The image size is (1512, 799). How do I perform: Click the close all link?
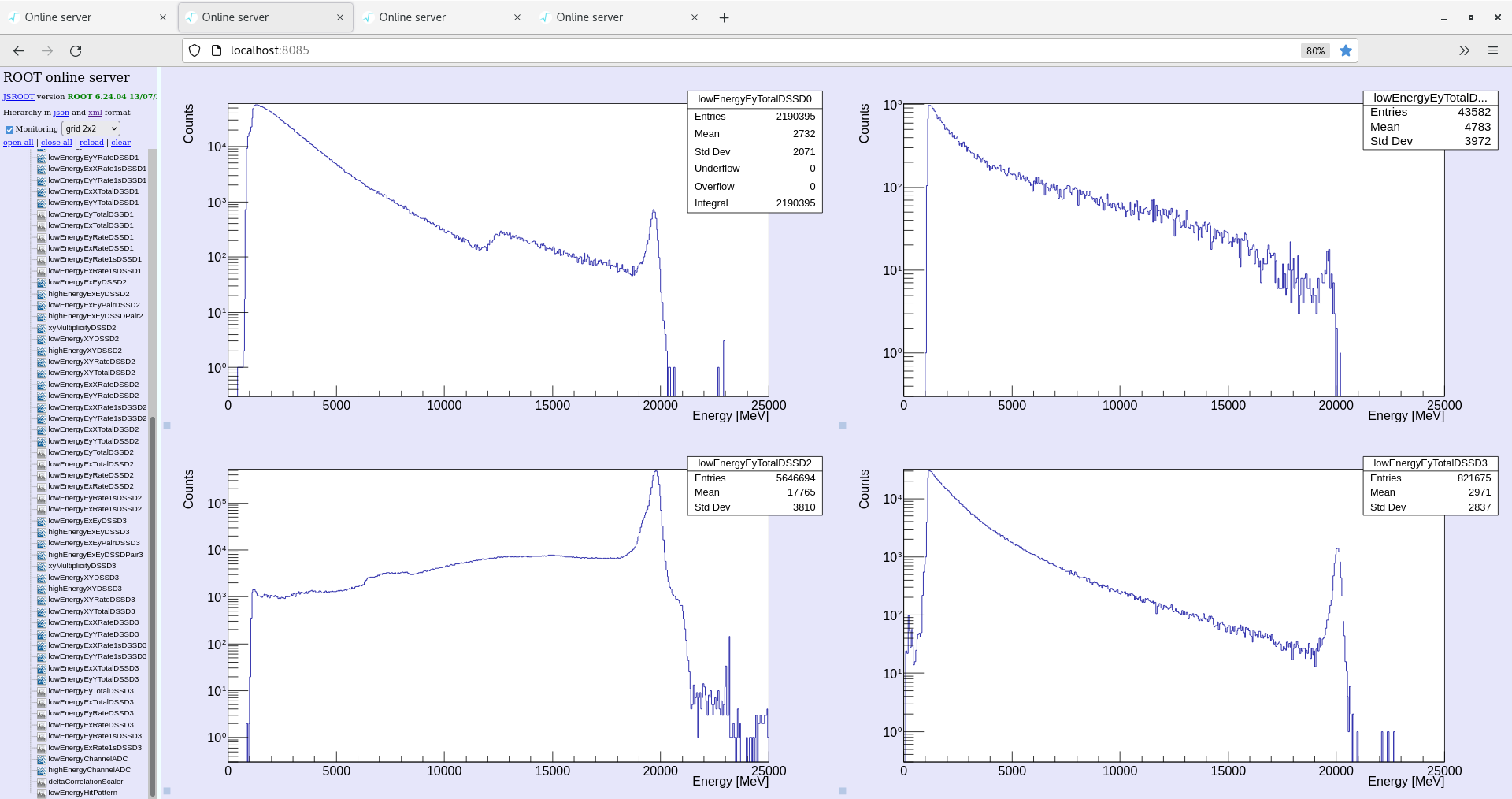[56, 142]
